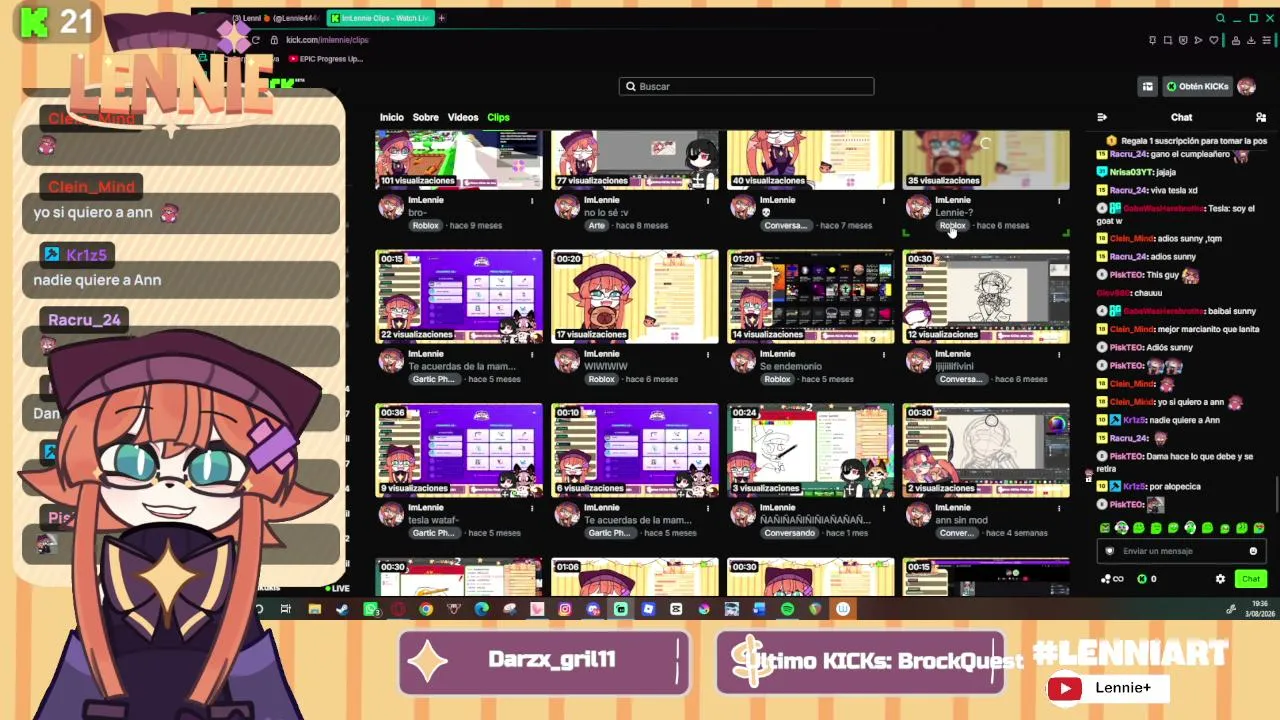This screenshot has height=720, width=1280.
Task: Open options menu for clip 'tesla wataf-'
Action: tap(531, 509)
